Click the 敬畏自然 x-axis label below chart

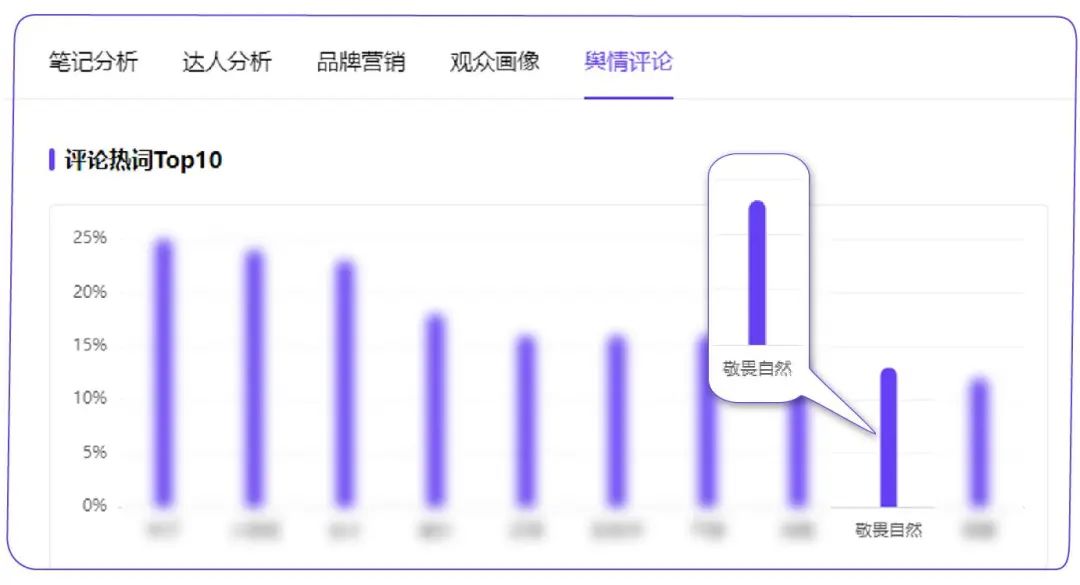coord(888,530)
